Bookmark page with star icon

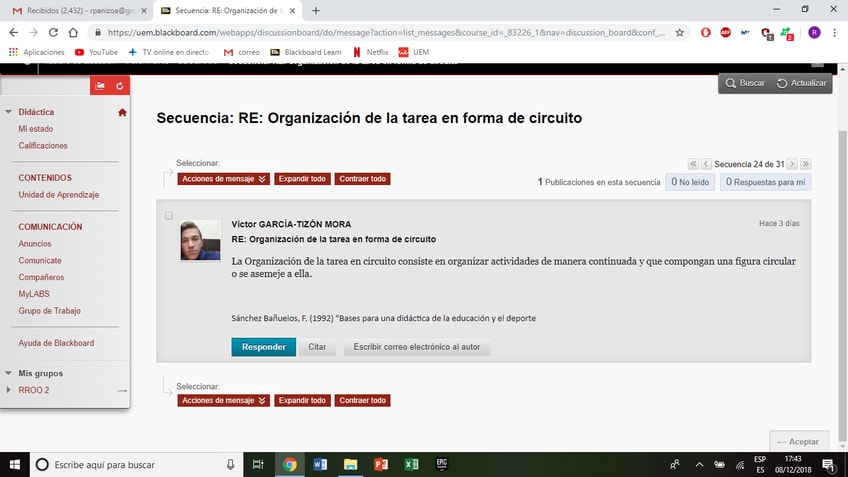(680, 32)
